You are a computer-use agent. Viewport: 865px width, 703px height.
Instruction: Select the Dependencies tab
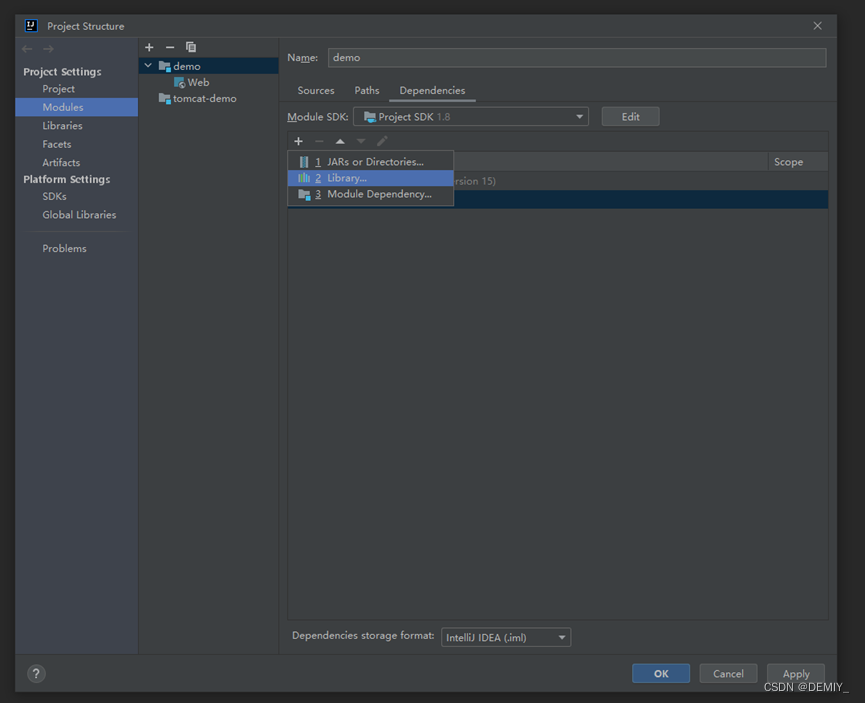[x=432, y=90]
